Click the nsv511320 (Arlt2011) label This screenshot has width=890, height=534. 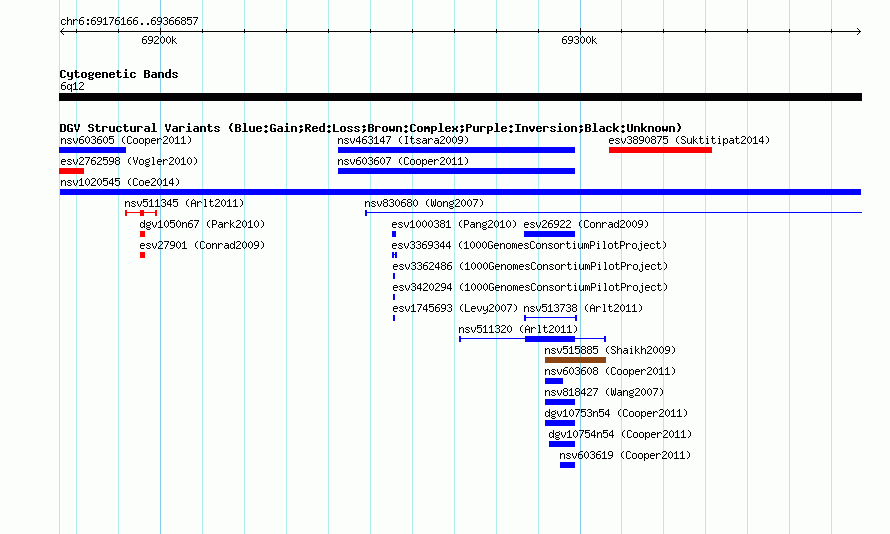tap(518, 329)
